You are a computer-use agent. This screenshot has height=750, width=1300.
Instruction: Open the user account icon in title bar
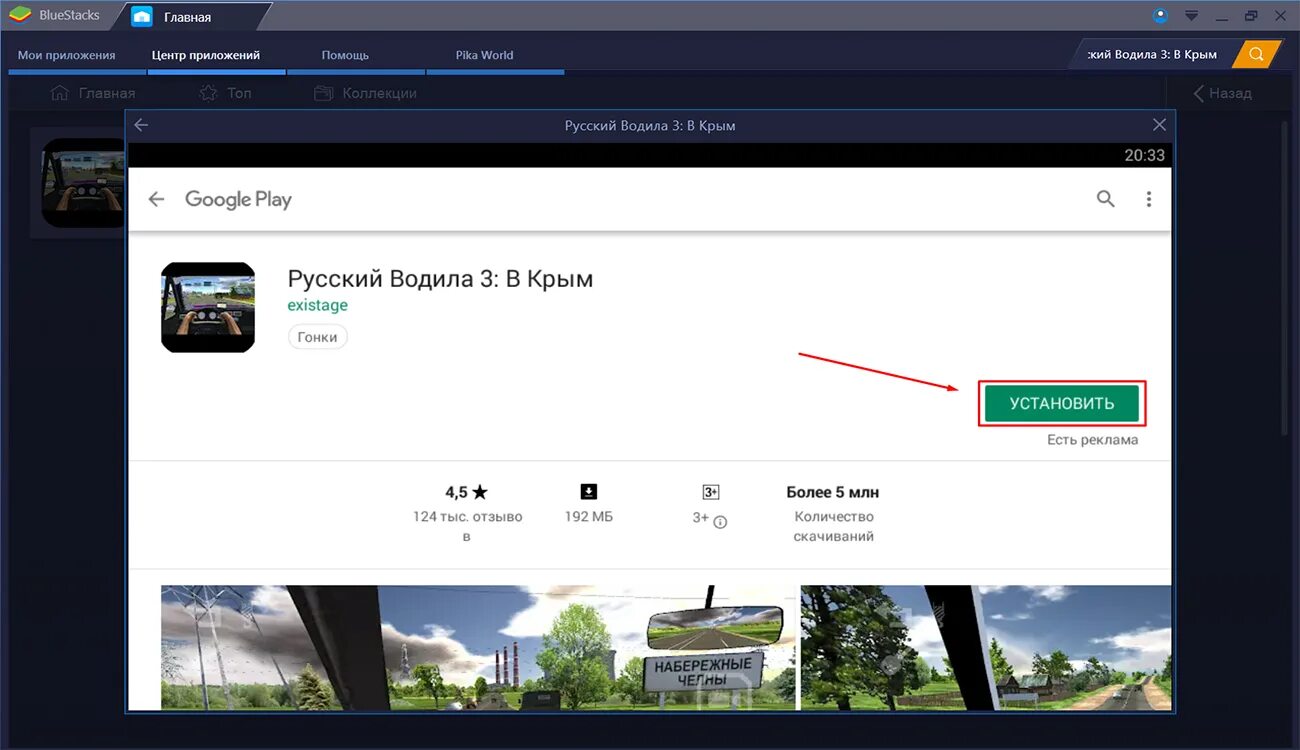(1160, 15)
